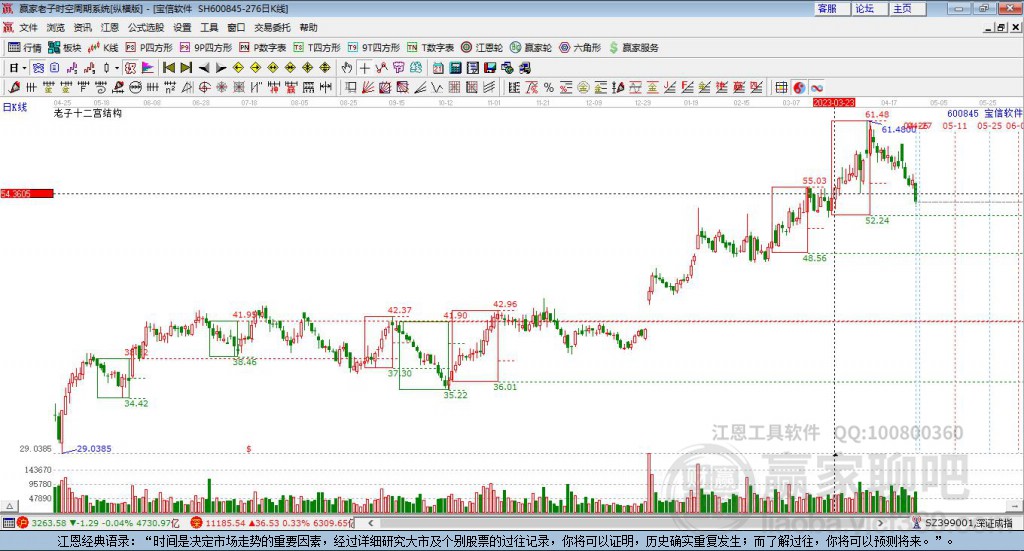This screenshot has width=1024, height=551.
Task: Open the 交易委托 menu
Action: [x=272, y=27]
